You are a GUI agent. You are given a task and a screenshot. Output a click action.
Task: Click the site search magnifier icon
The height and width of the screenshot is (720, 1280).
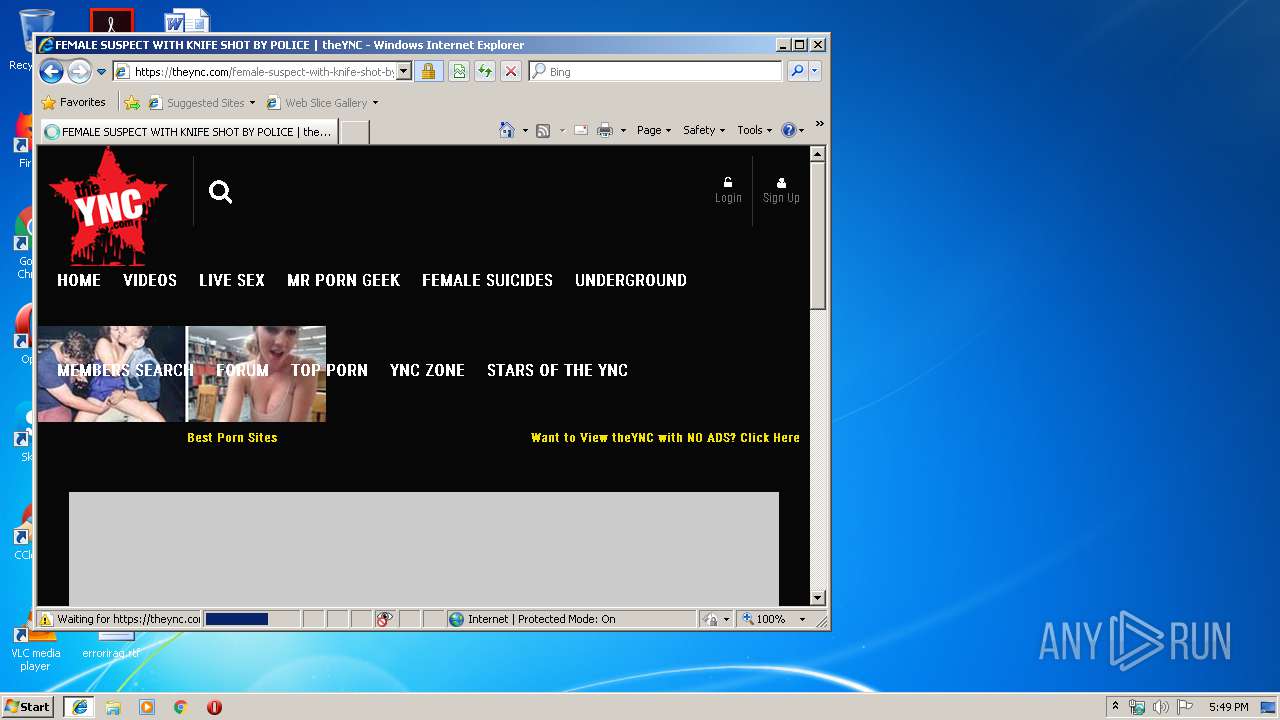(x=221, y=192)
